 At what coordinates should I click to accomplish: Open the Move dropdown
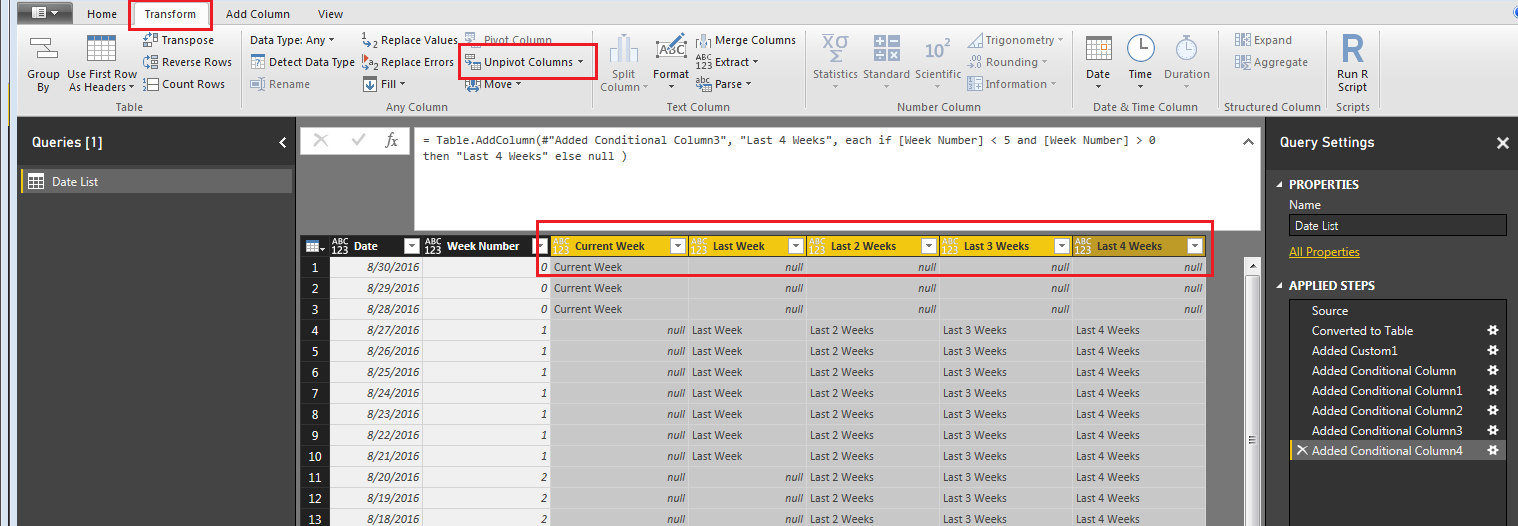[x=494, y=84]
